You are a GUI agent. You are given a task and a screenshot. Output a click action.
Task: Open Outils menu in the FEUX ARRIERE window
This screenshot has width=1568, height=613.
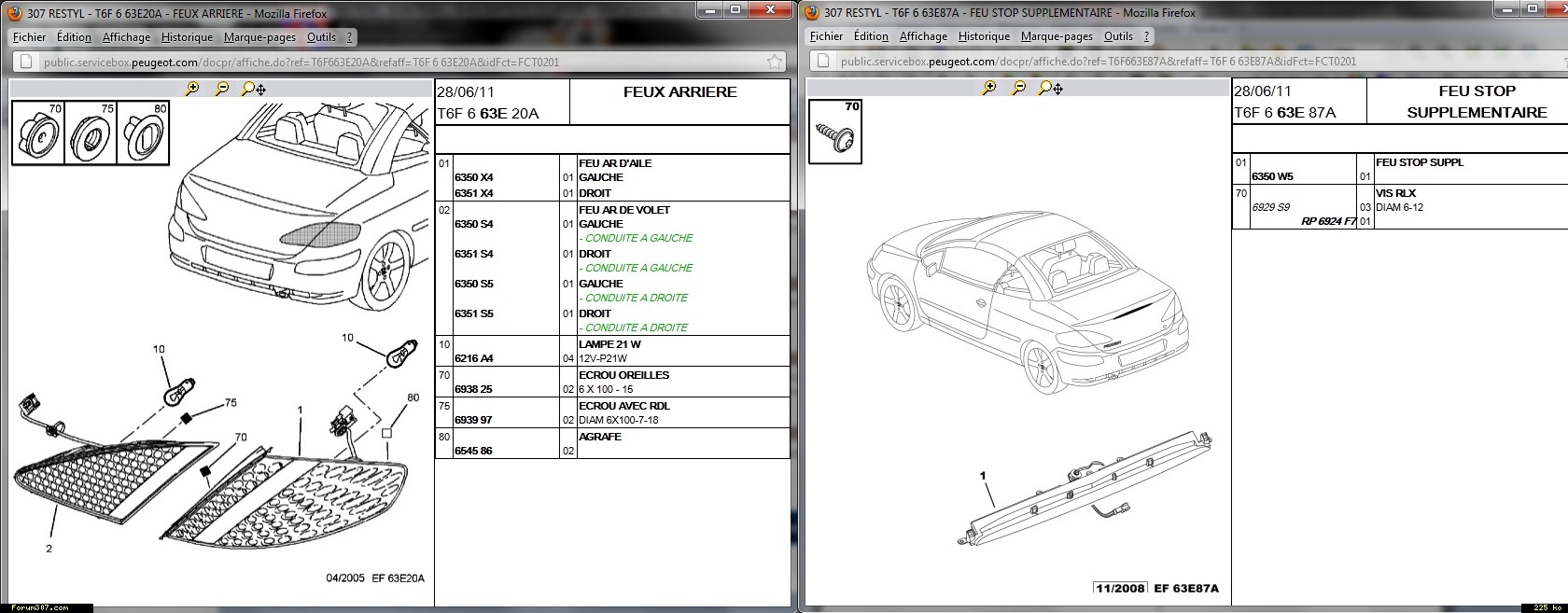pos(321,37)
